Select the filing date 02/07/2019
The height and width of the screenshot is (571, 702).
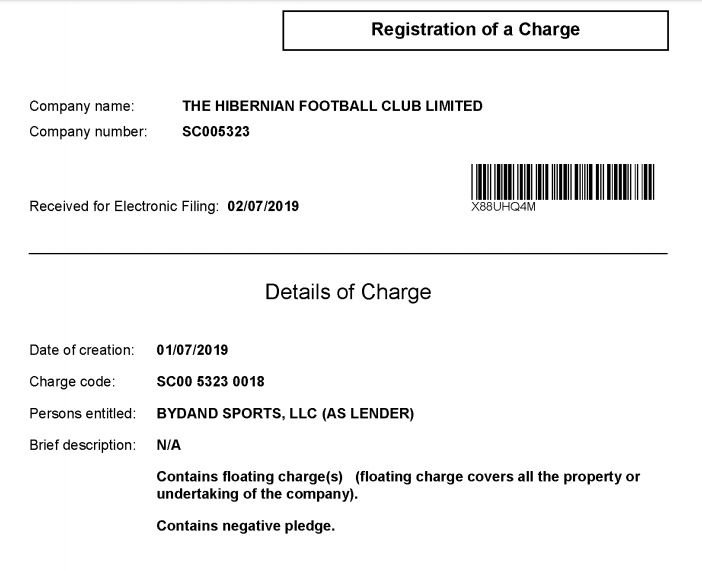pyautogui.click(x=263, y=206)
